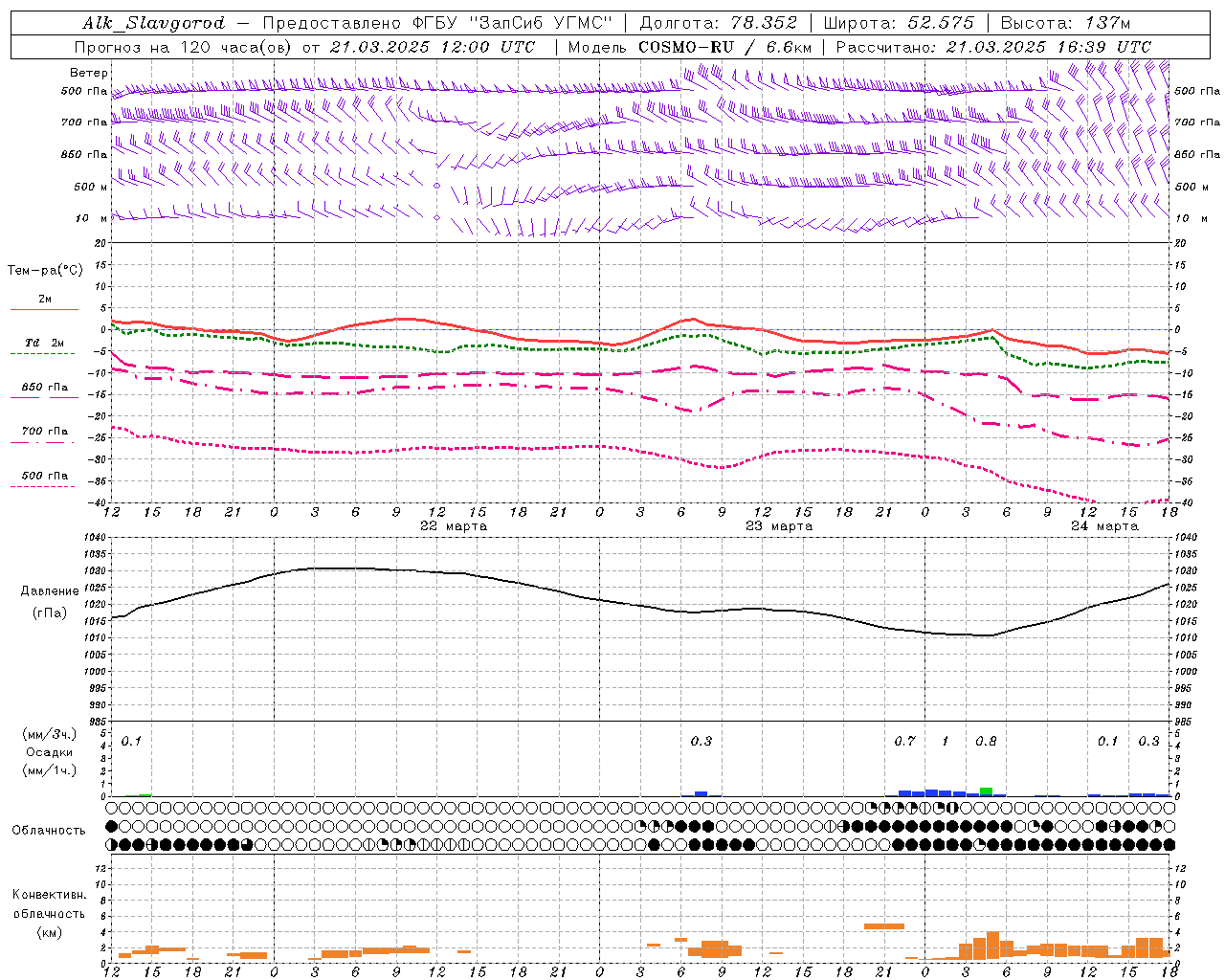Viewport: 1225px width, 980px height.
Task: Click the 23 марта date label
Action: 779,526
